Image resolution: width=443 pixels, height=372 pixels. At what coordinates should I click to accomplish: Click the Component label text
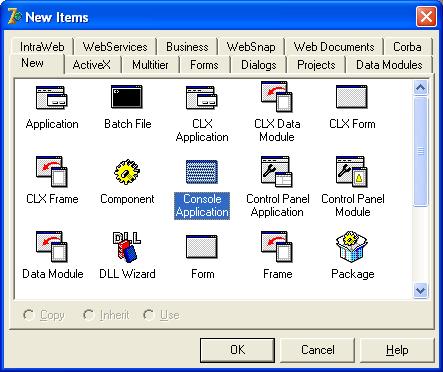point(127,199)
